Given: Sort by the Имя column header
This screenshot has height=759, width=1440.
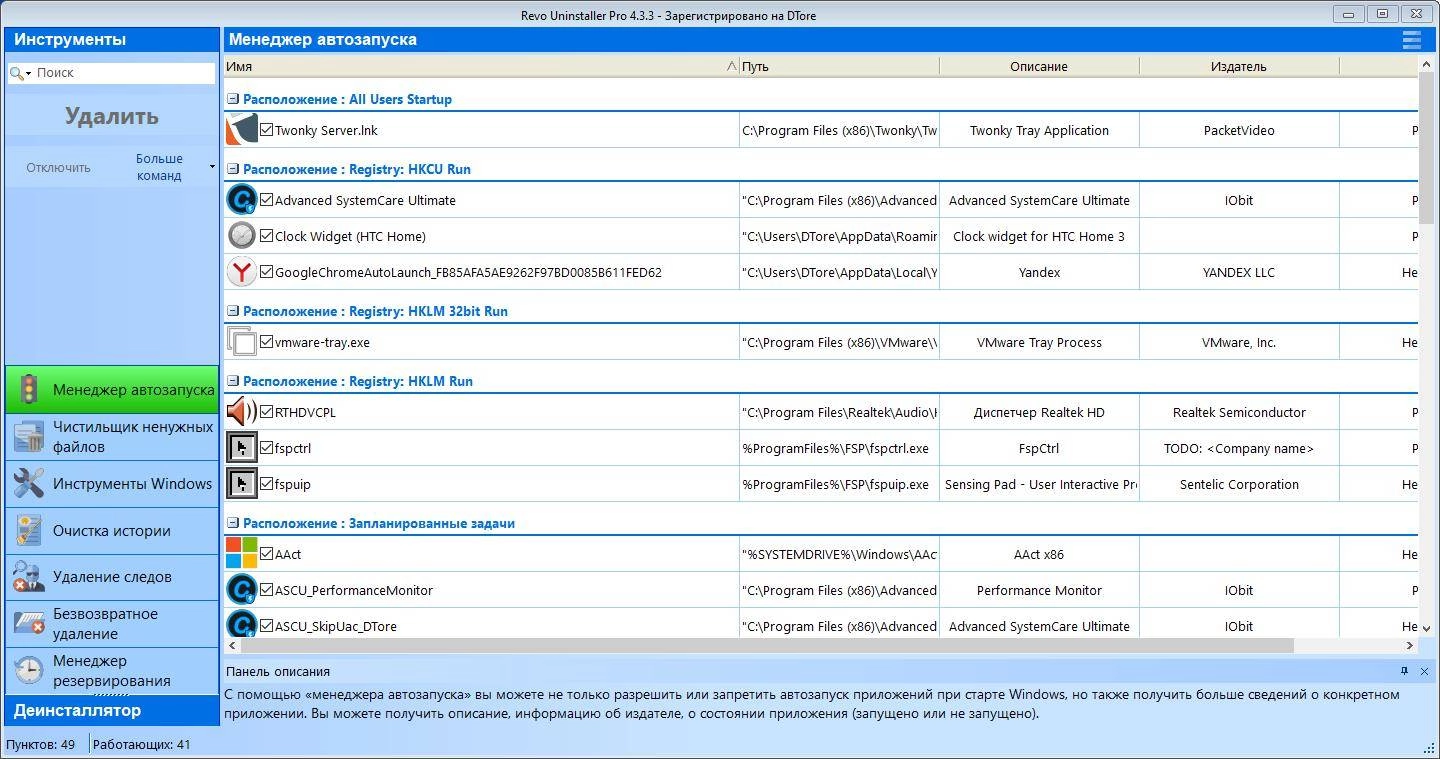Looking at the screenshot, I should click(481, 66).
